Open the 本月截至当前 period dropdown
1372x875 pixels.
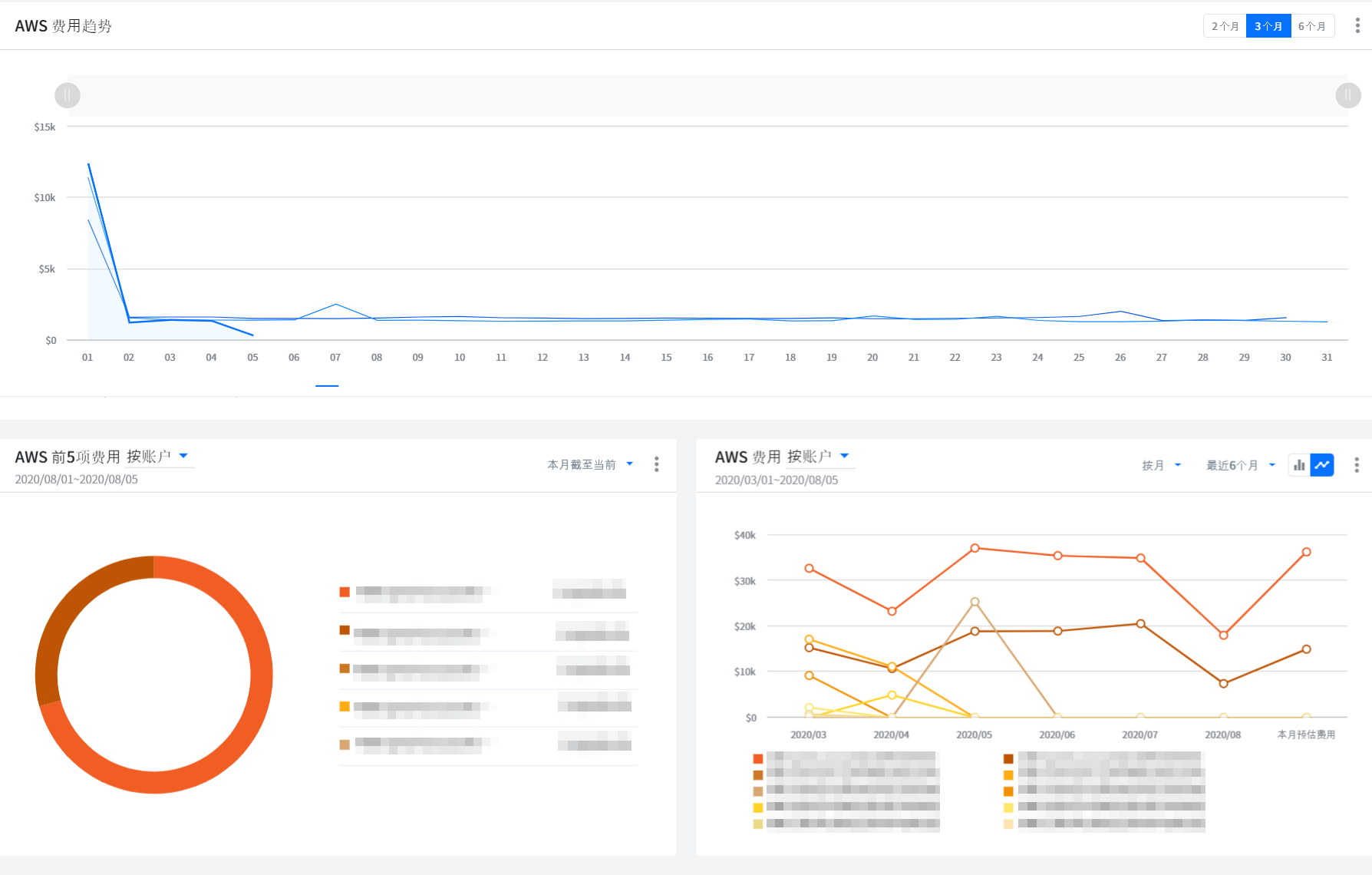point(590,464)
